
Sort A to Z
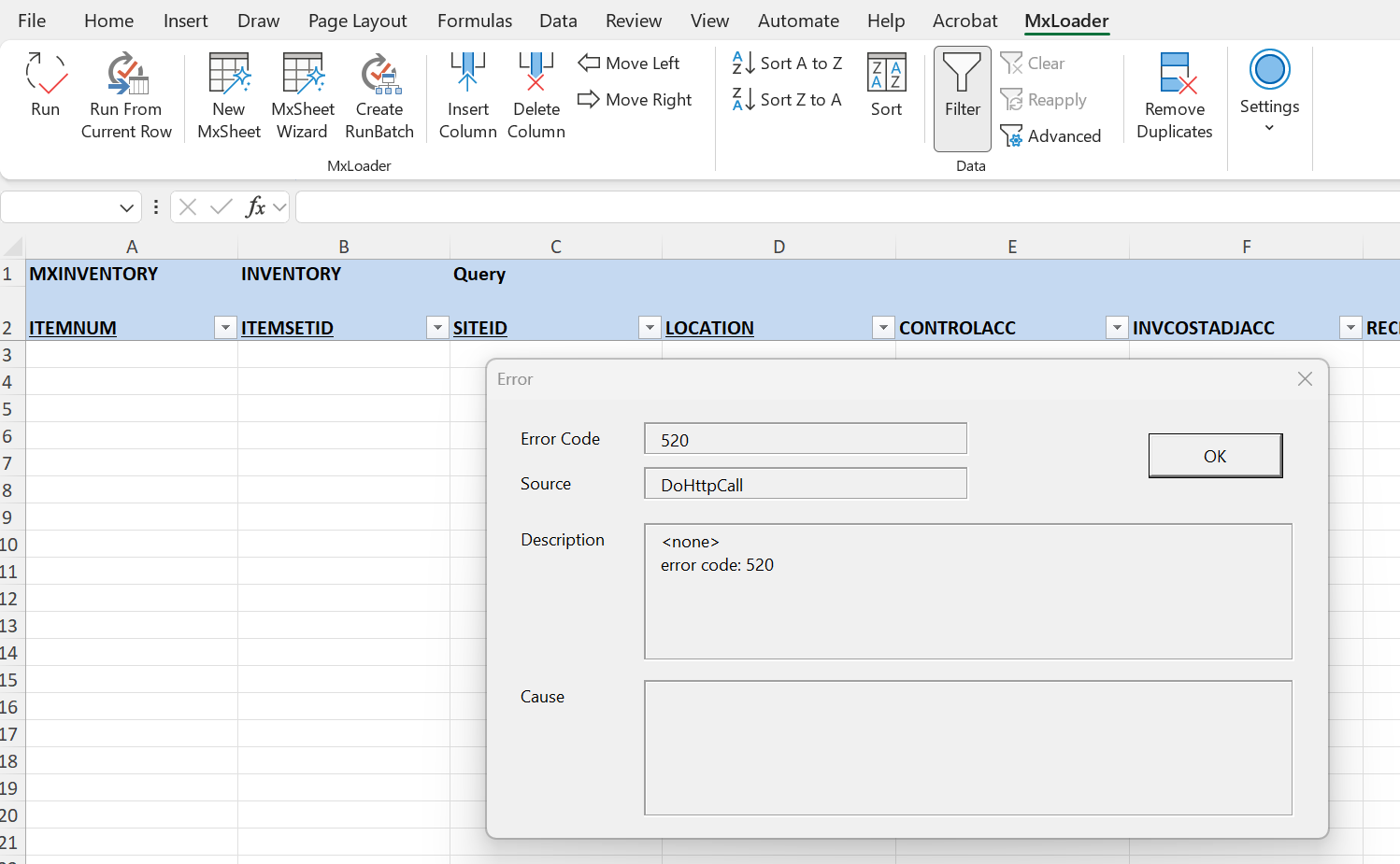[787, 63]
